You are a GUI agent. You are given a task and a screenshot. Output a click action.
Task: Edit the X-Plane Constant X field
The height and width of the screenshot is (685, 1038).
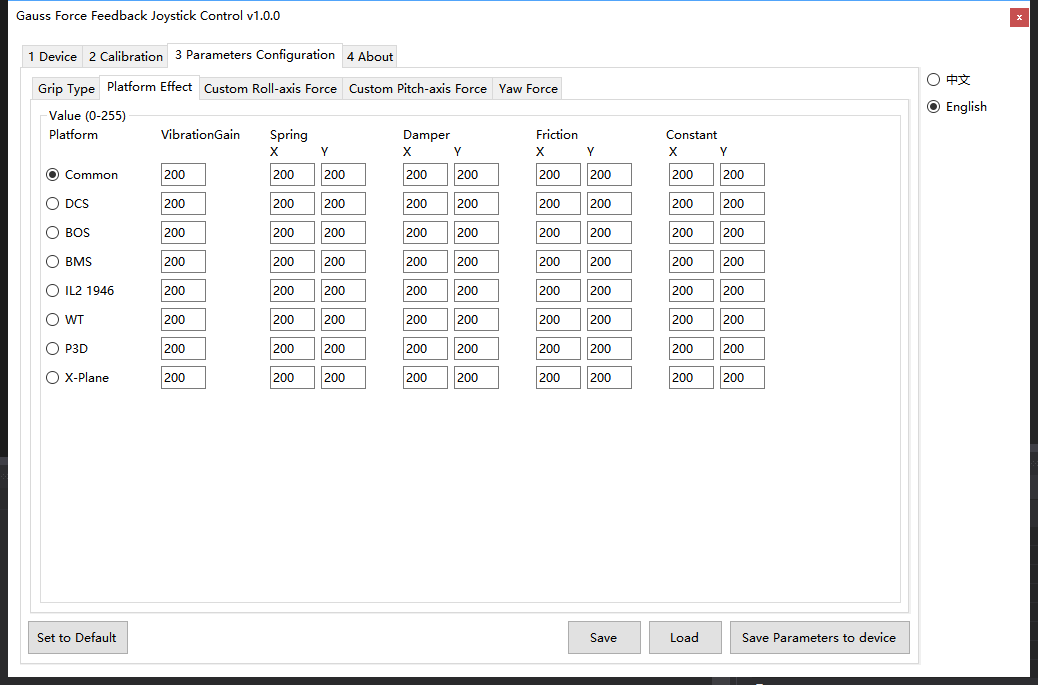pyautogui.click(x=691, y=378)
